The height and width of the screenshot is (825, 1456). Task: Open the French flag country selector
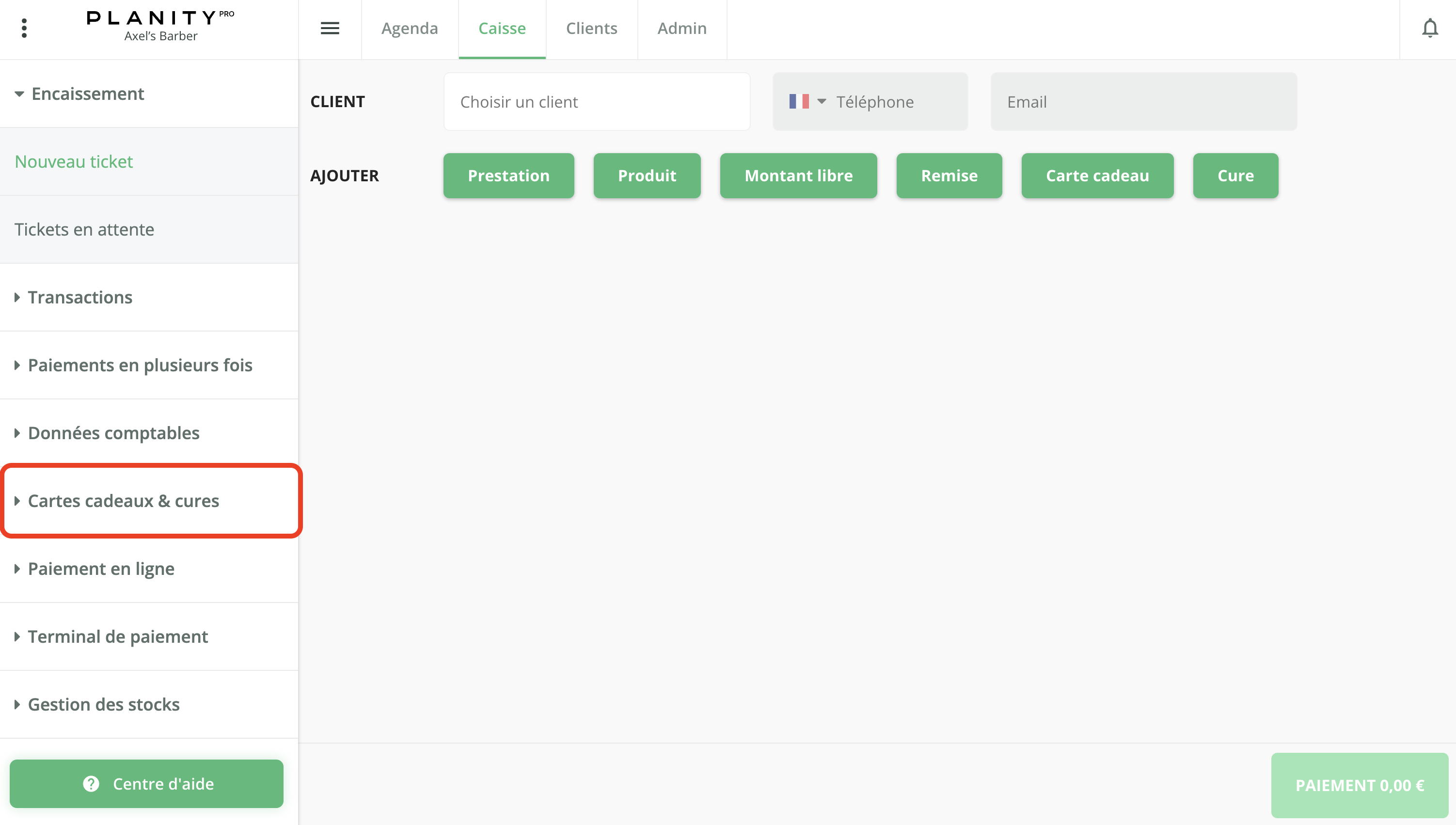(x=807, y=102)
